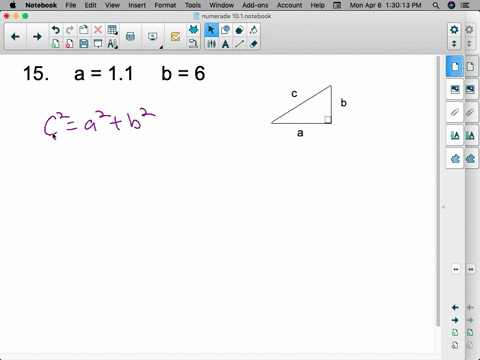Click the vertical page scrollbar
The width and height of the screenshot is (480, 360).
(x=438, y=192)
